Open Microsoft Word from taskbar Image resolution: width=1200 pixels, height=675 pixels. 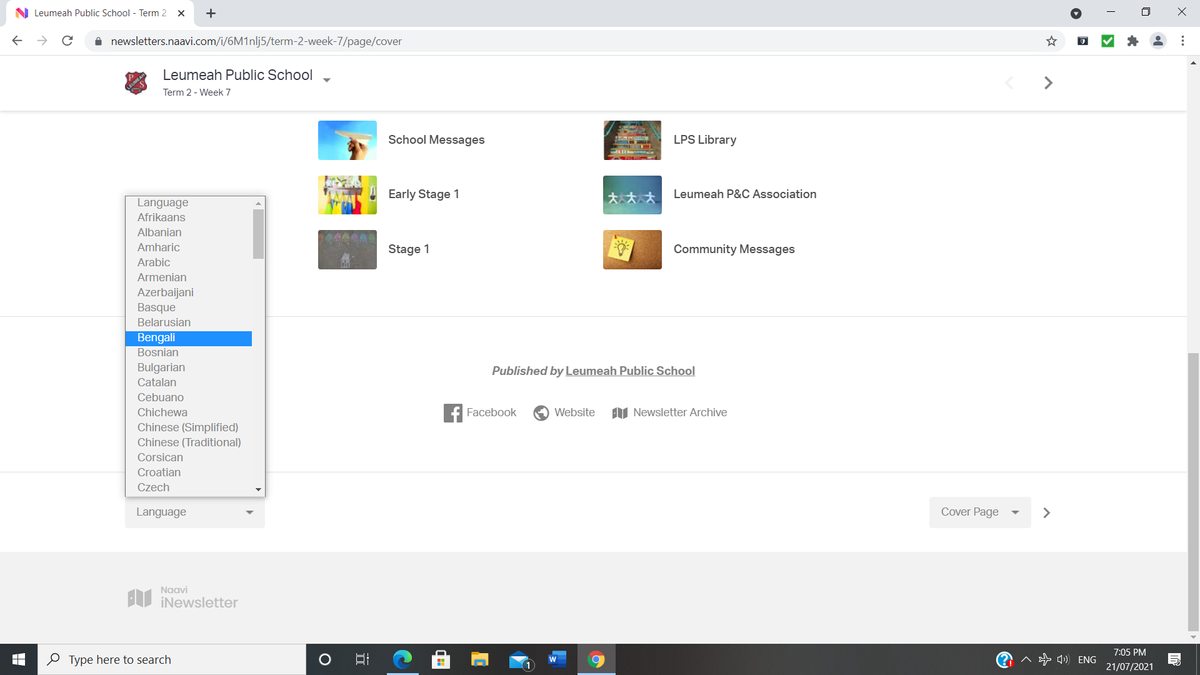[557, 660]
